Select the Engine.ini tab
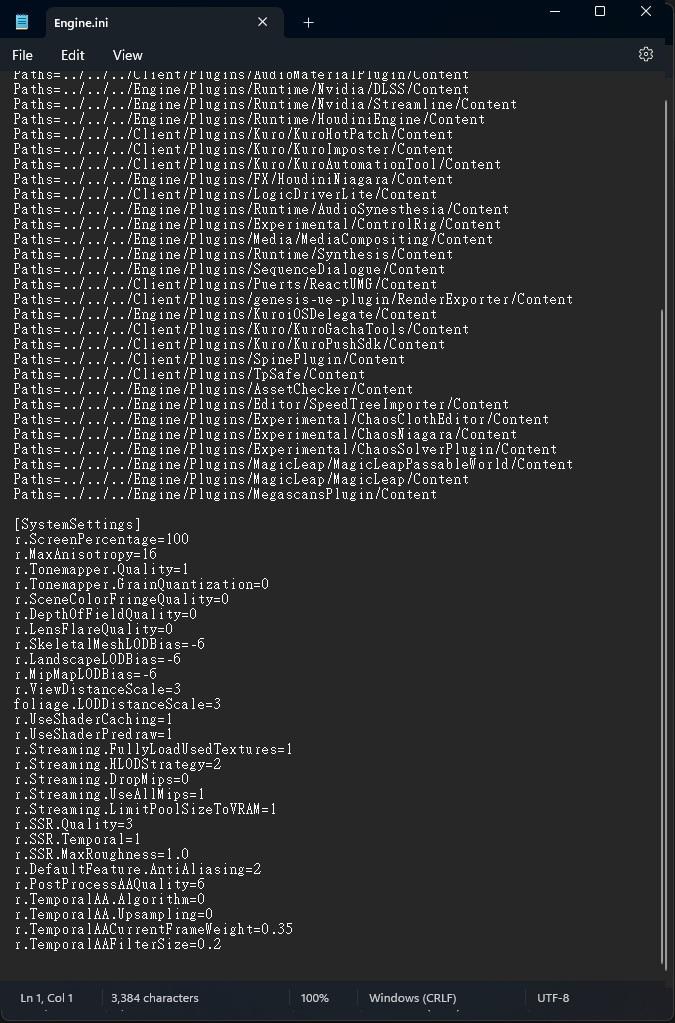The image size is (675, 1023). [140, 22]
